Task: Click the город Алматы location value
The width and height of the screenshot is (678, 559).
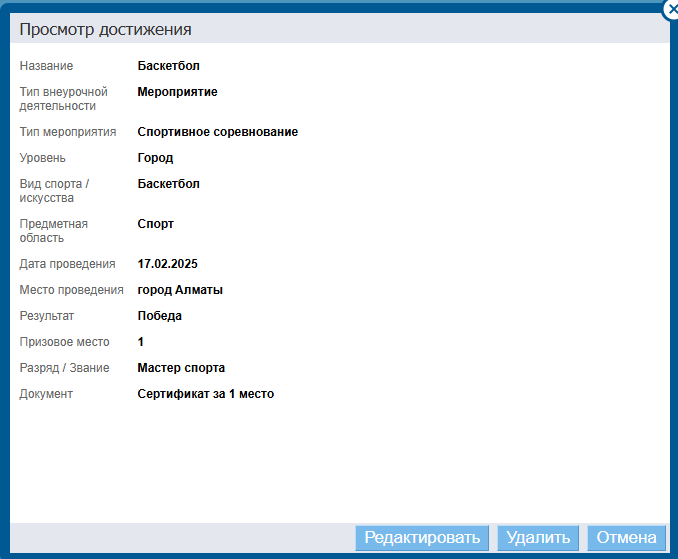Action: [x=180, y=290]
